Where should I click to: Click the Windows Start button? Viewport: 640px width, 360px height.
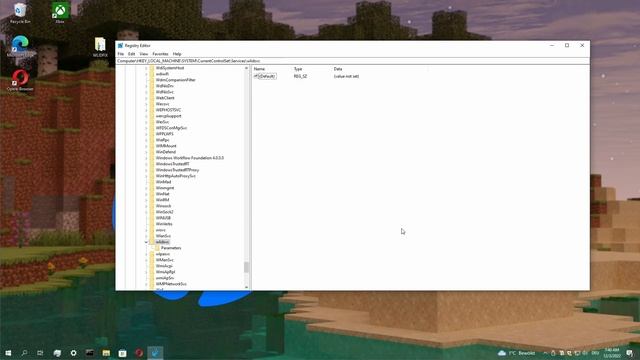(8, 353)
